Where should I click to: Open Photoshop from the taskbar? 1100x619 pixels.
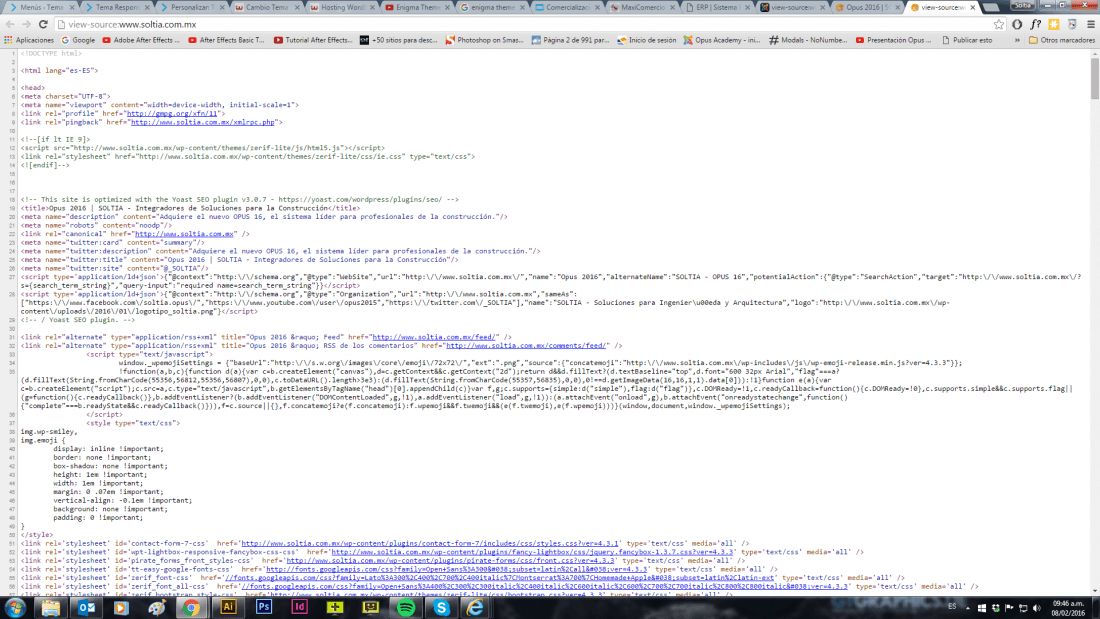[264, 607]
